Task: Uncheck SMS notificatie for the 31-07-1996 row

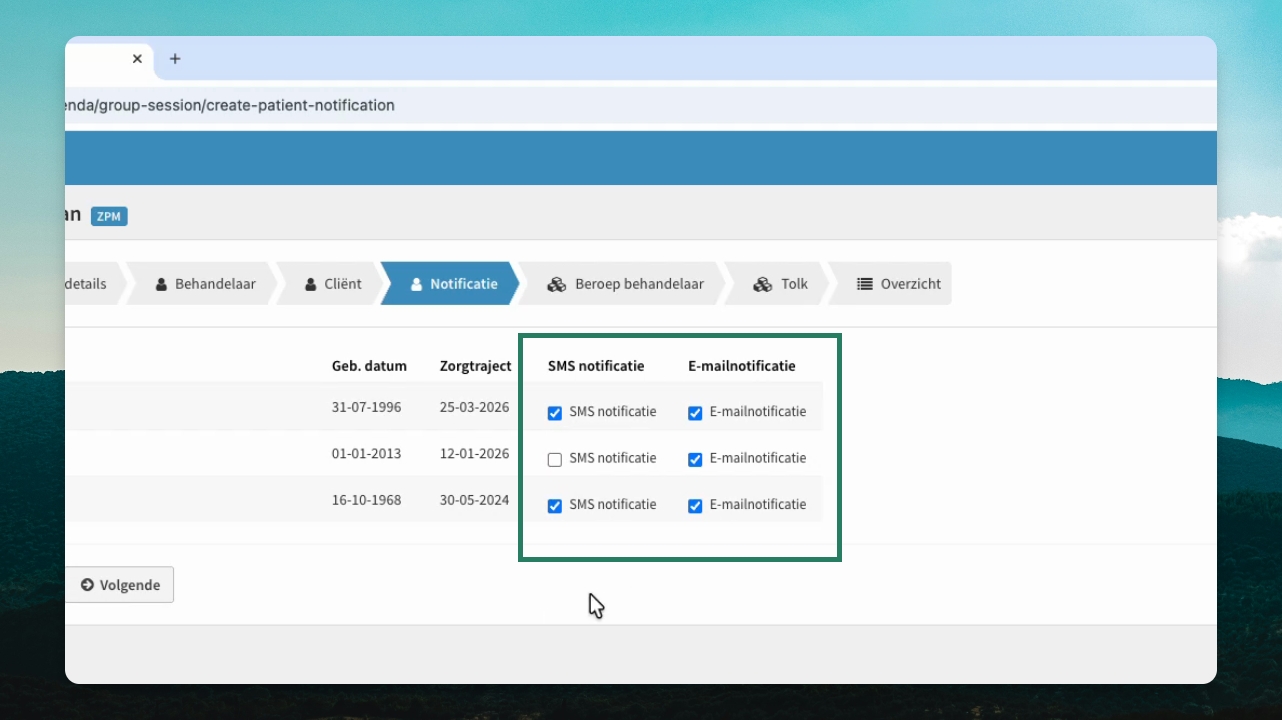Action: click(555, 413)
